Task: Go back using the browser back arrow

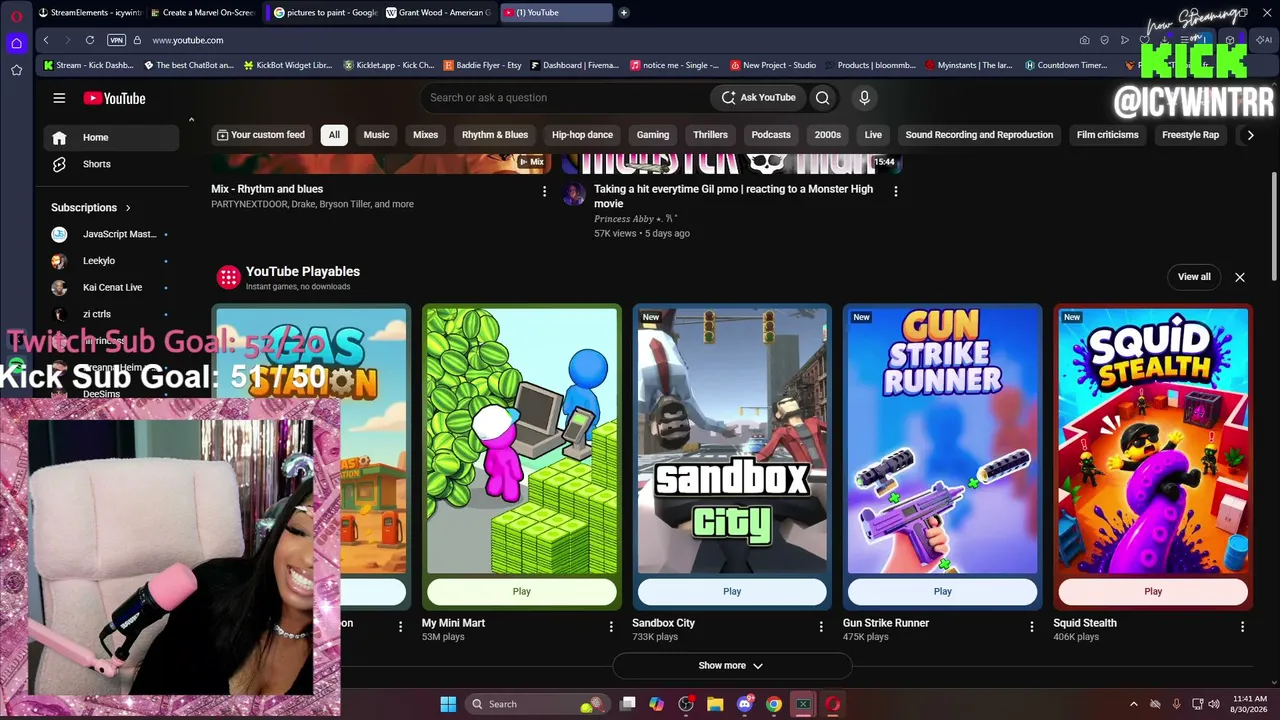Action: pos(46,40)
